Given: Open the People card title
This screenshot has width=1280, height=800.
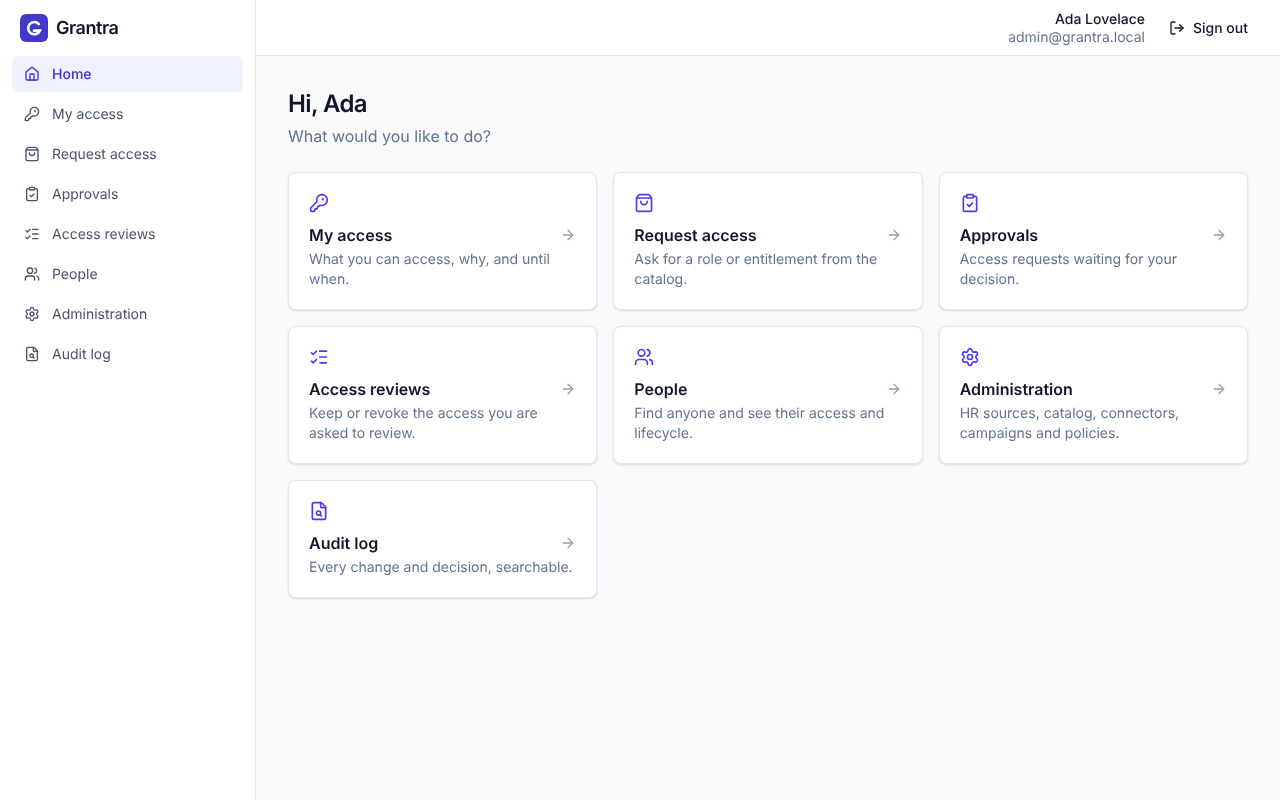Looking at the screenshot, I should 660,389.
